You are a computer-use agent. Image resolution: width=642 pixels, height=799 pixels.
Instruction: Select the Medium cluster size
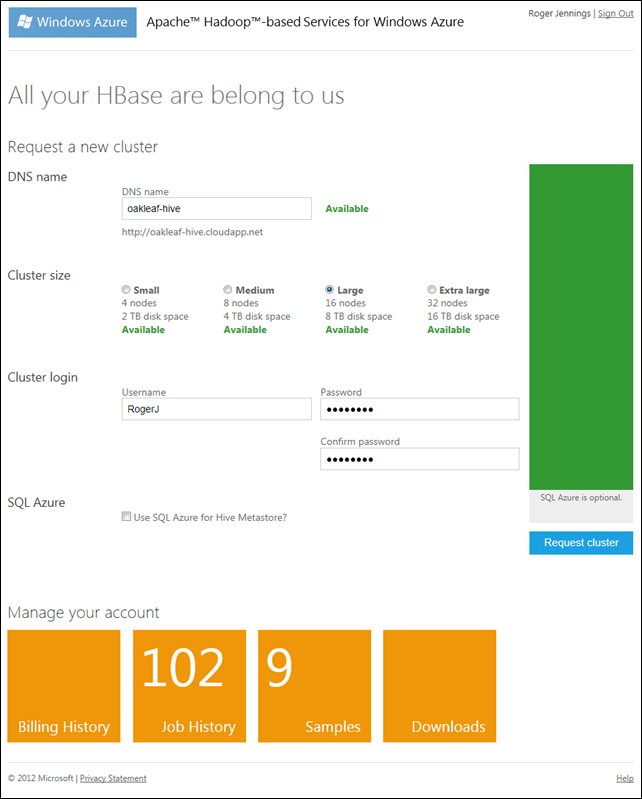(x=228, y=290)
